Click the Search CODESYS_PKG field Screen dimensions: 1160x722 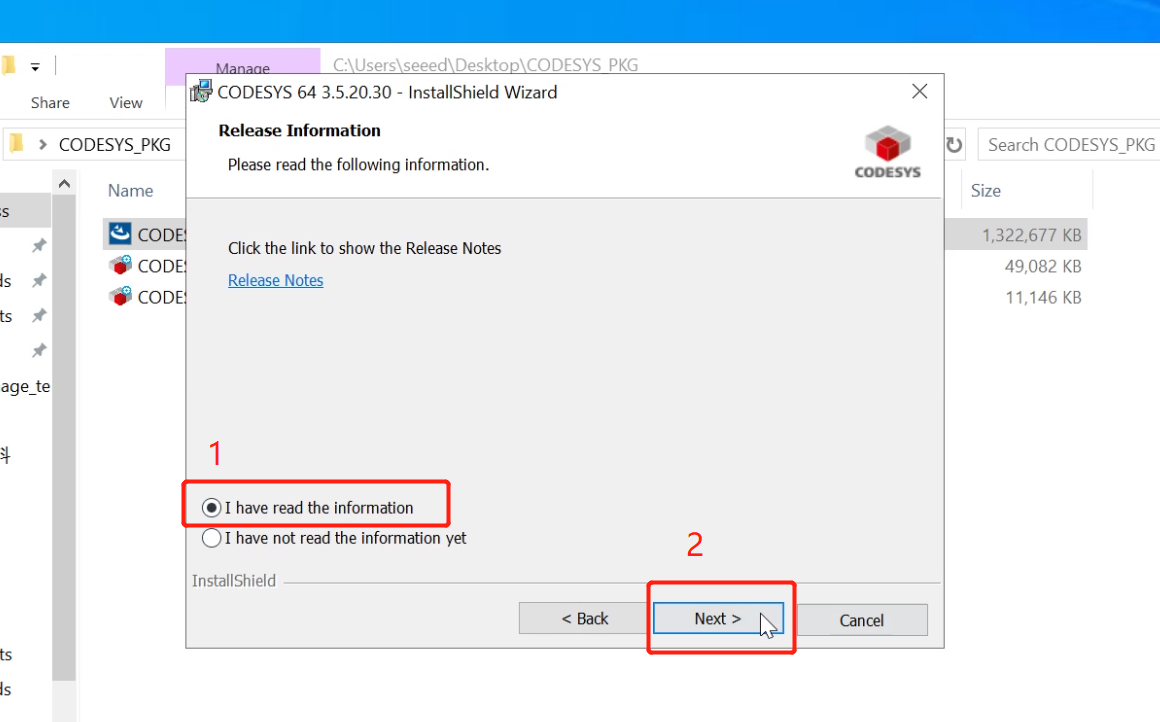[1069, 145]
